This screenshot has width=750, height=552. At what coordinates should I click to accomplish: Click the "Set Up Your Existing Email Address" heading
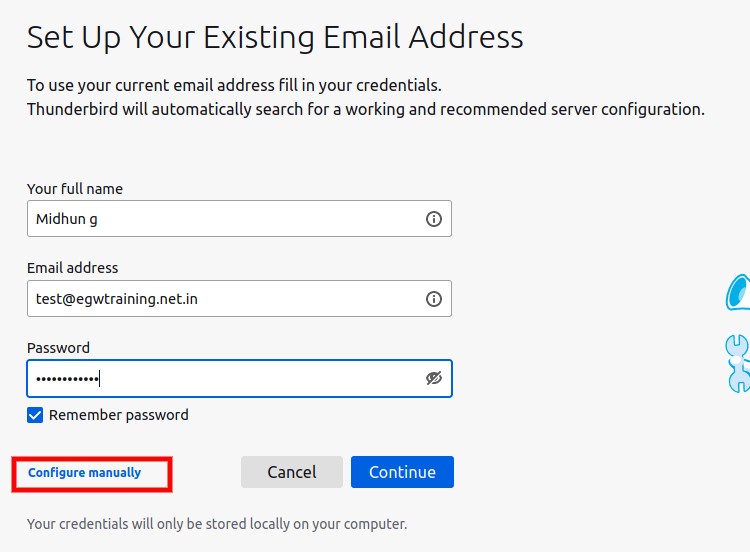(275, 38)
